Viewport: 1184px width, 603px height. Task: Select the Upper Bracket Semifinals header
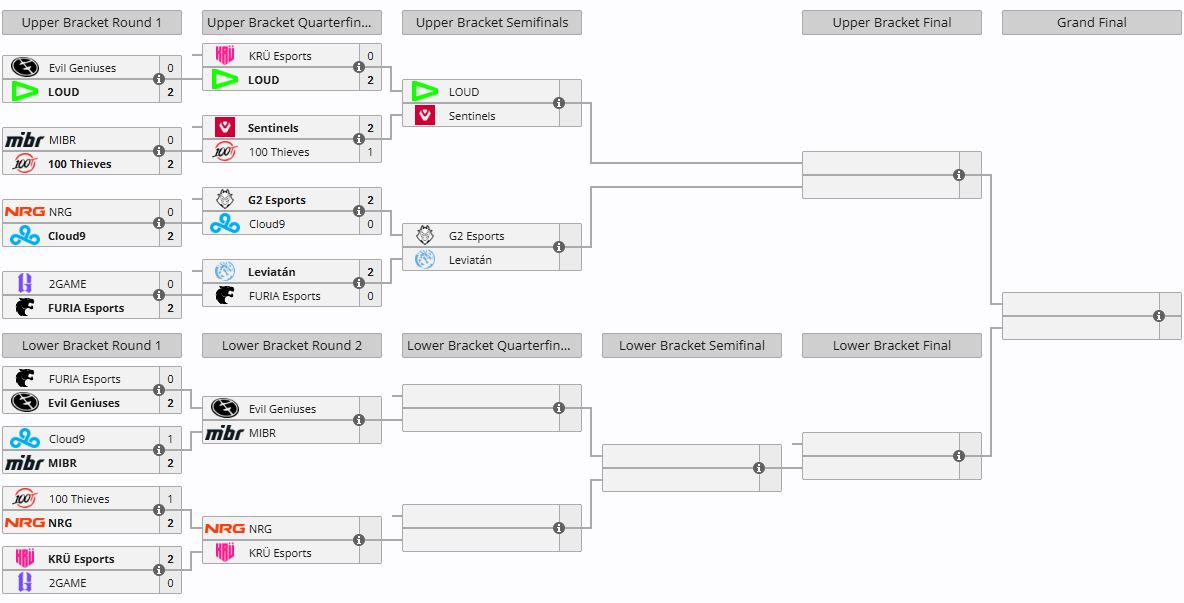point(492,23)
